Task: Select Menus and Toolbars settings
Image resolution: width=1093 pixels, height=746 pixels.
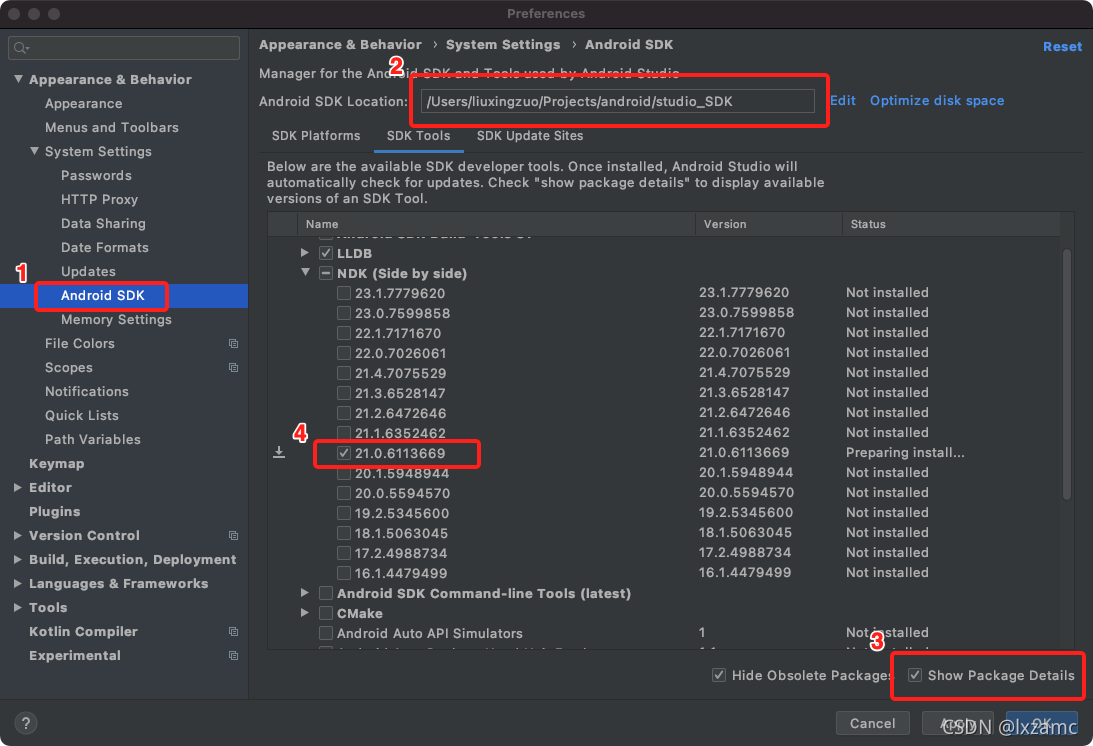Action: [112, 128]
